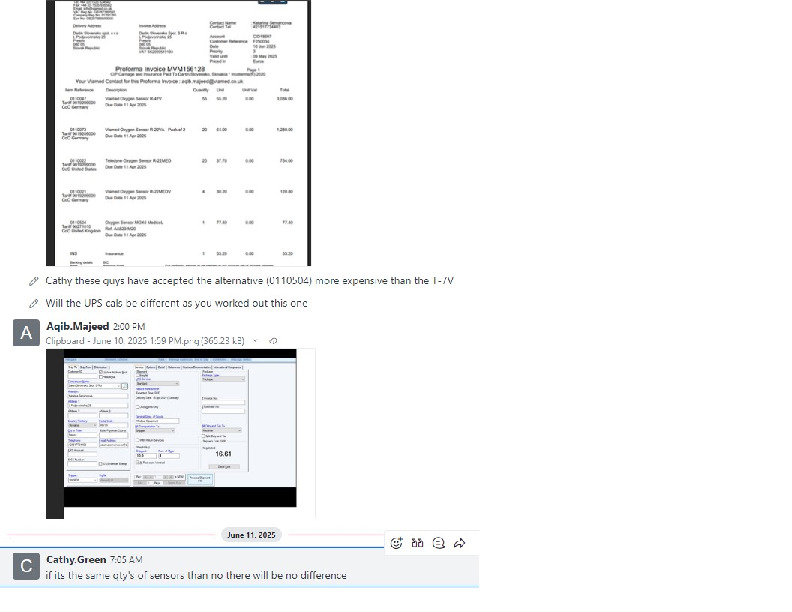Screen dimensions: 792x612
Task: Select the "Cathy these guys have accepted" message
Action: tap(250, 281)
